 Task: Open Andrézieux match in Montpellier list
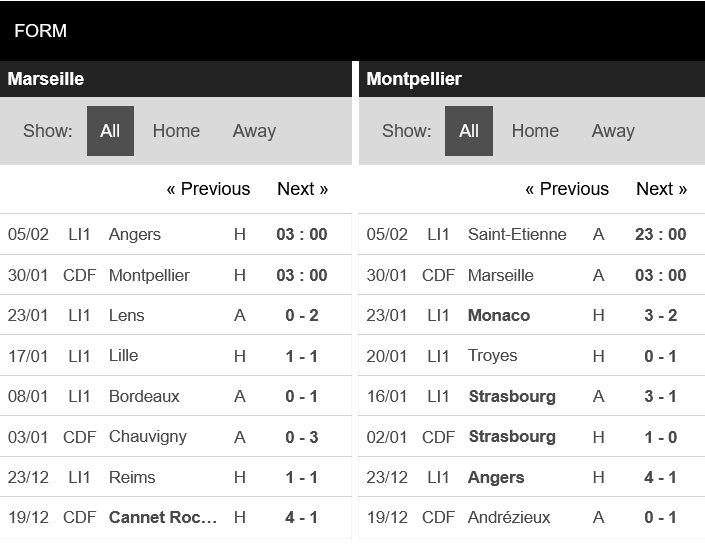tap(509, 517)
